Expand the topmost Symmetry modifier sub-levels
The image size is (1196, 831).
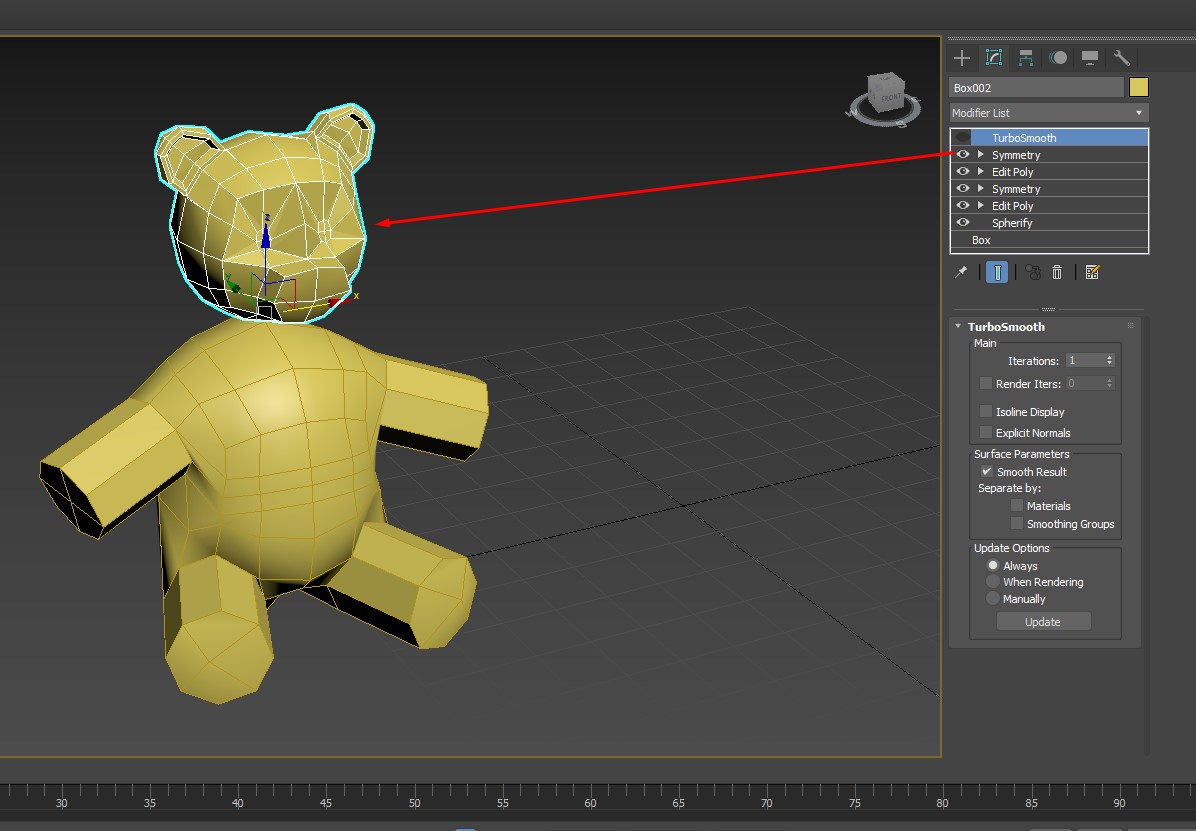point(981,155)
